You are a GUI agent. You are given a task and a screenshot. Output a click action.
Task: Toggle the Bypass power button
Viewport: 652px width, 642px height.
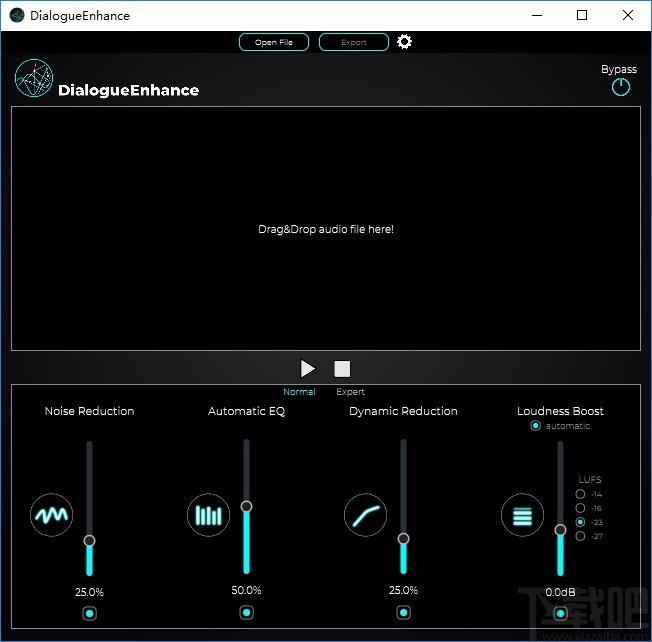pos(620,87)
